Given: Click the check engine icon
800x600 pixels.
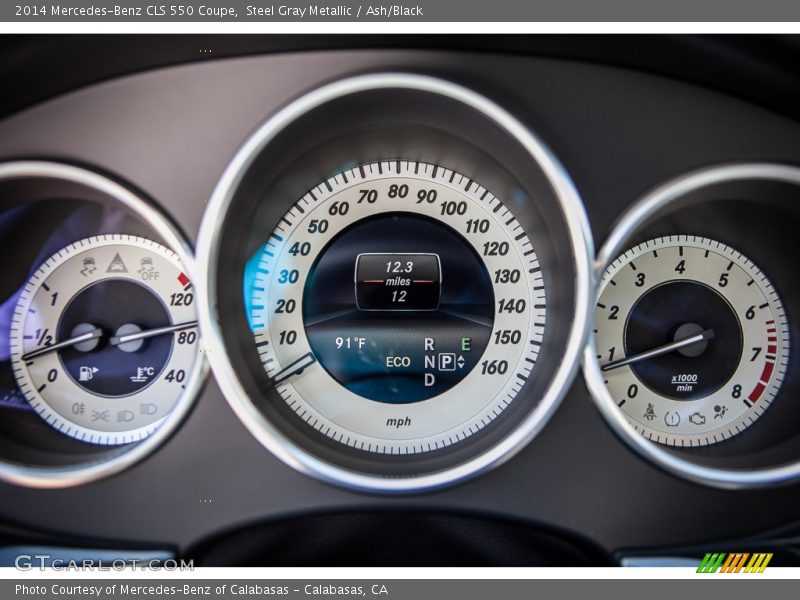Looking at the screenshot, I should click(697, 418).
